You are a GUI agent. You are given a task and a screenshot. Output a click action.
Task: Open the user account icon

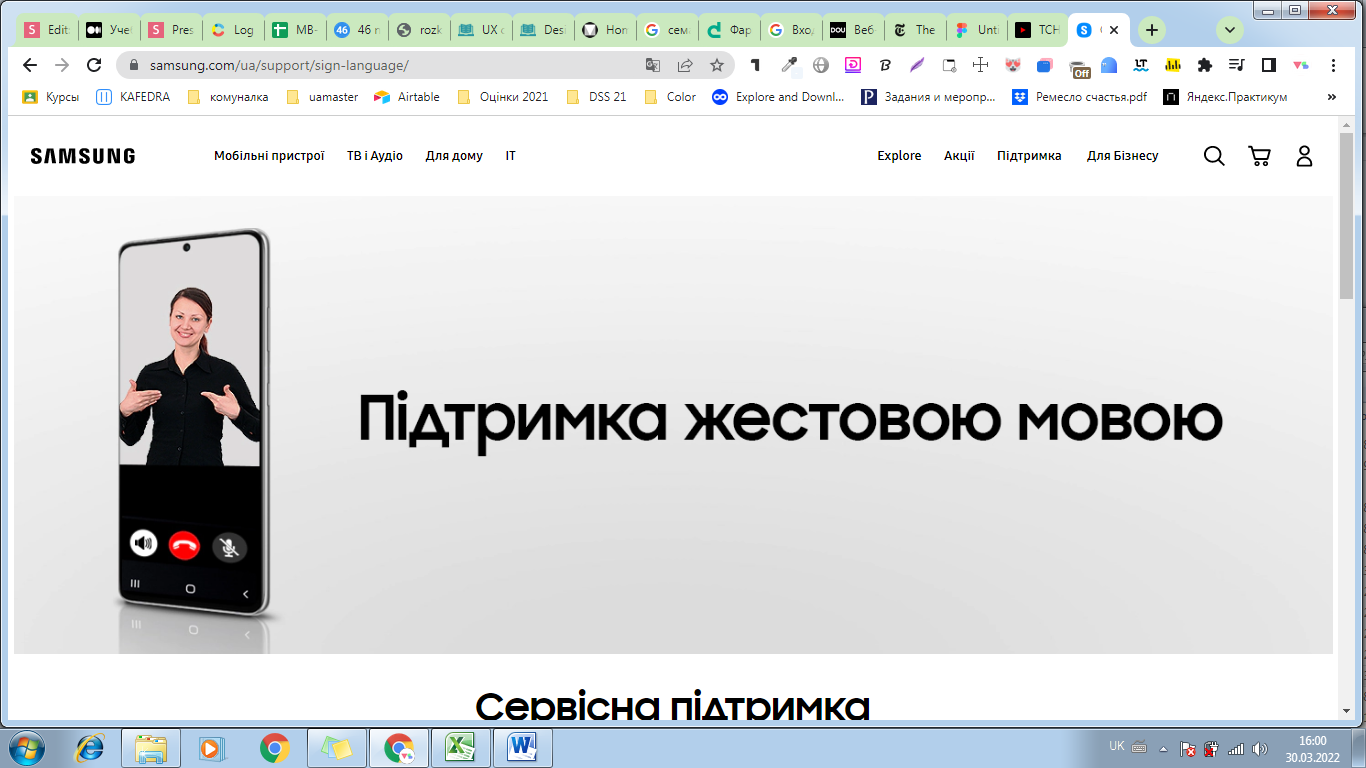point(1304,156)
